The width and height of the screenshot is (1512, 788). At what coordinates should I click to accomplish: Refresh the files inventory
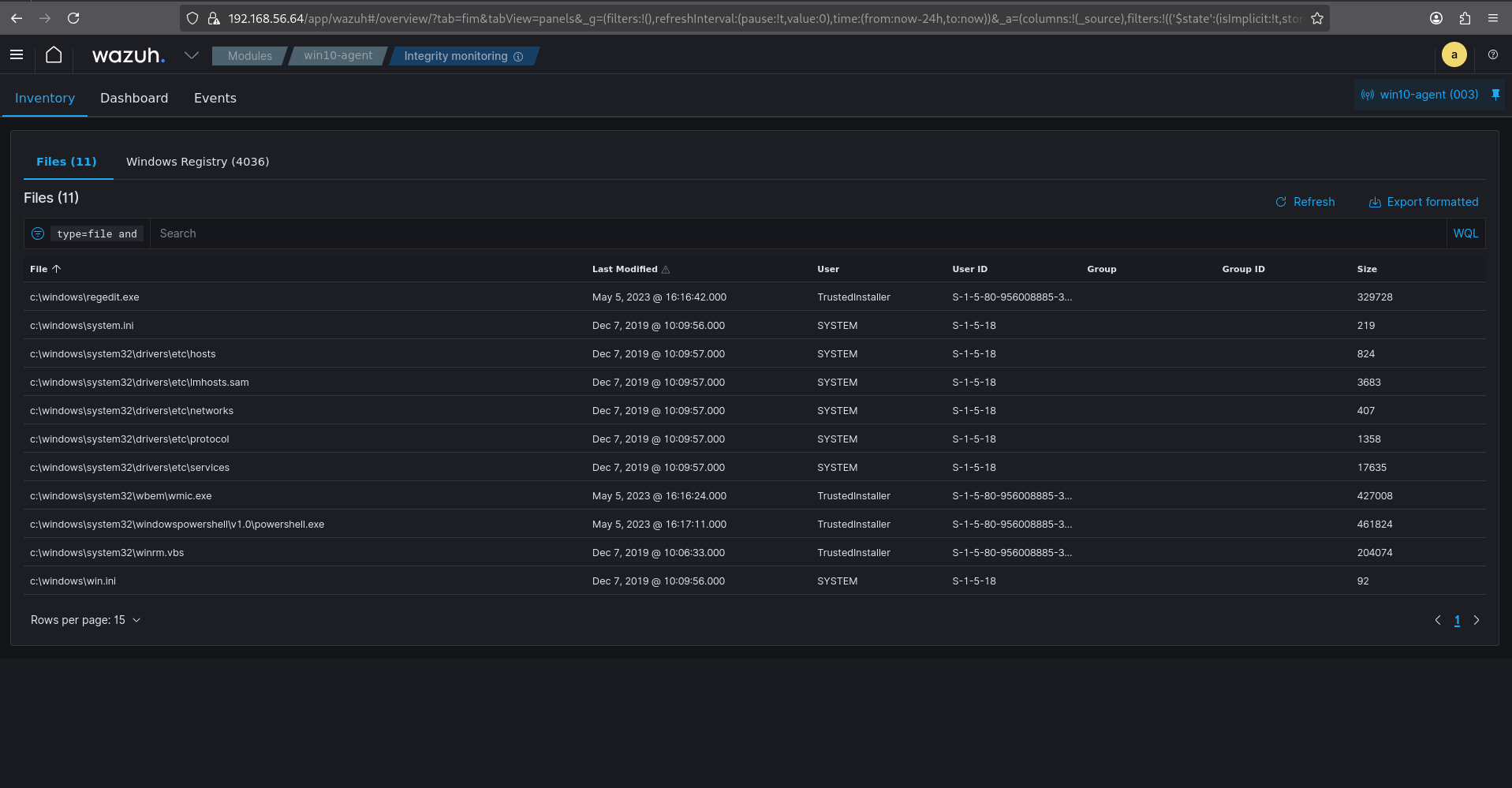(1305, 202)
